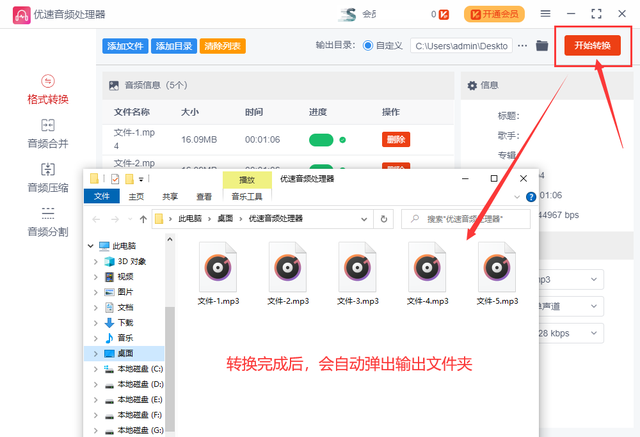This screenshot has height=437, width=640.
Task: Open the 文件-1.mp3 file in Explorer
Action: (218, 273)
